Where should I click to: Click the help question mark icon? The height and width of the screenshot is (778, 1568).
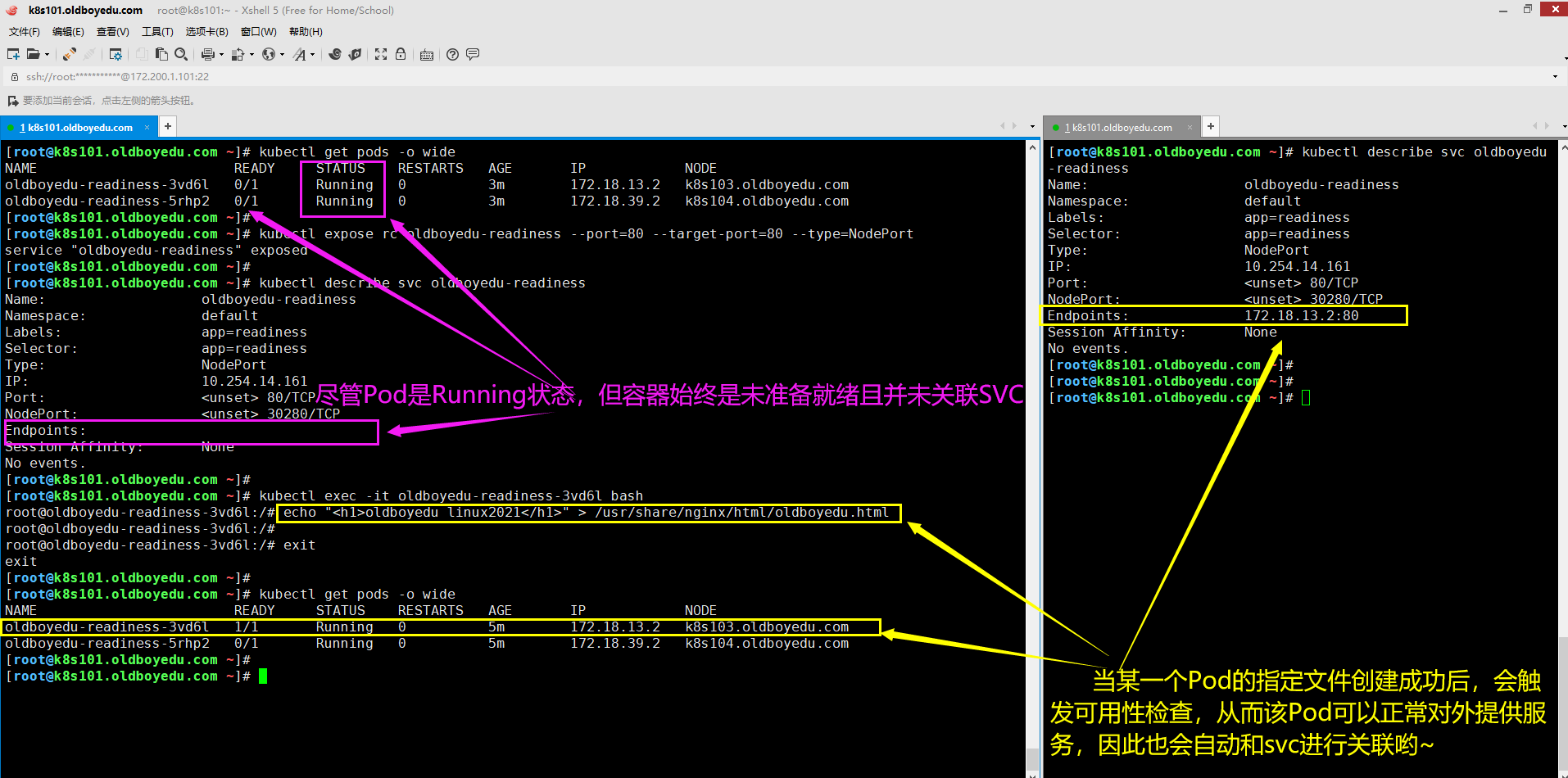pos(452,54)
